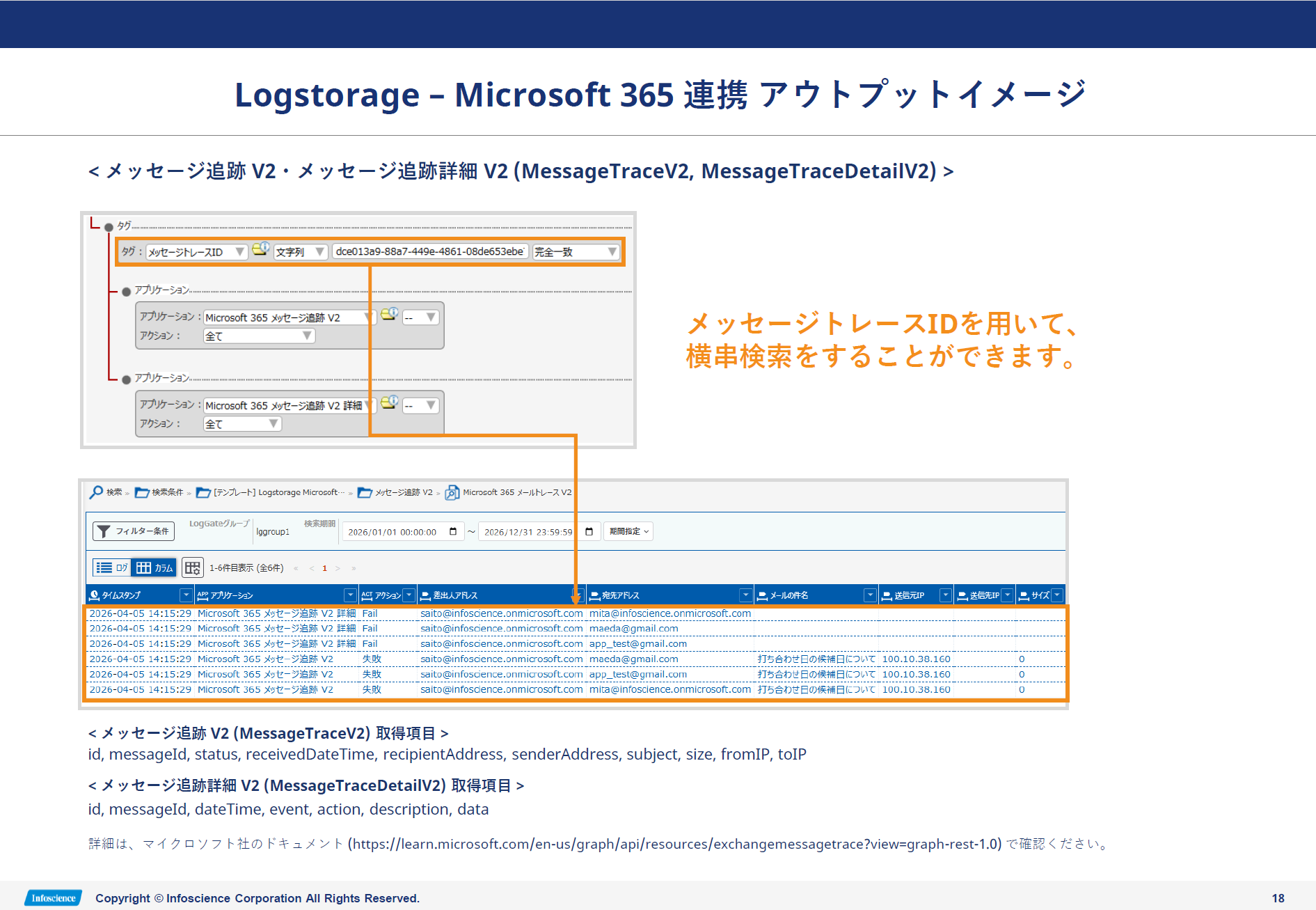Open the end date calendar picker icon

click(x=589, y=532)
